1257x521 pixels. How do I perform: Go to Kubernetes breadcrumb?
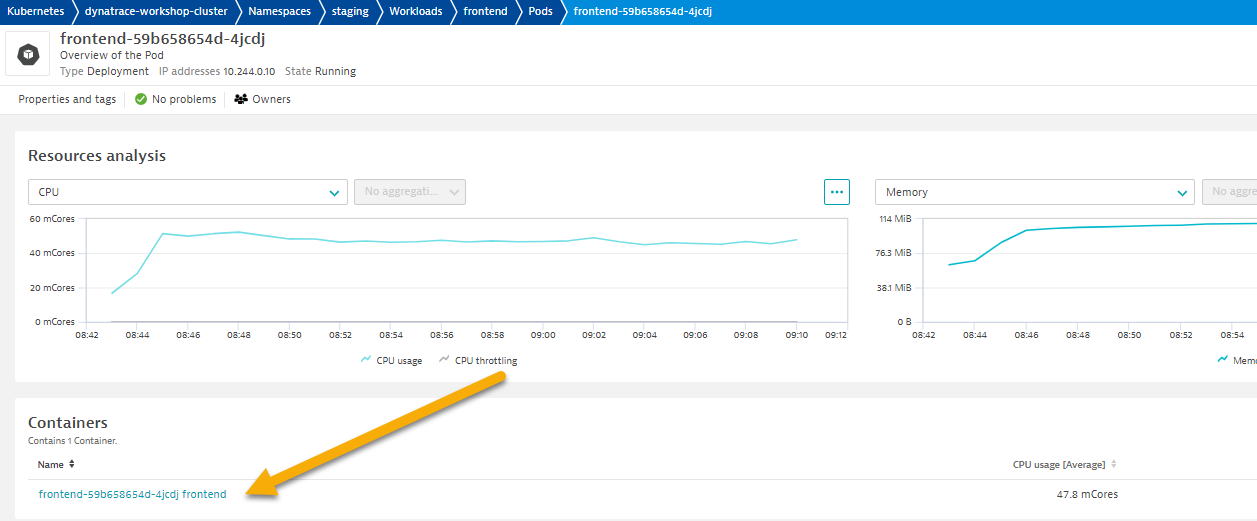36,12
